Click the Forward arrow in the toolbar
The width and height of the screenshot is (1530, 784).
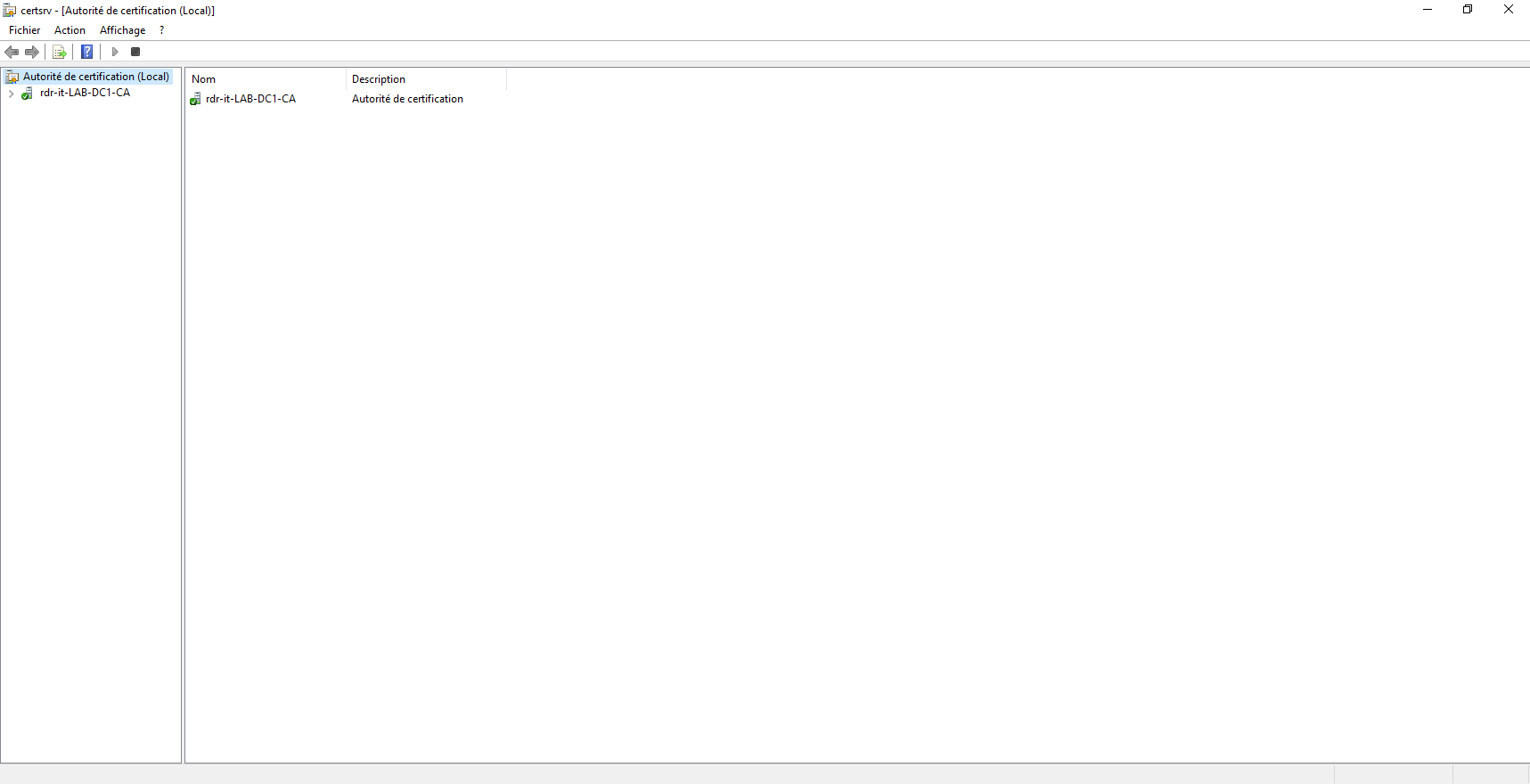(32, 53)
